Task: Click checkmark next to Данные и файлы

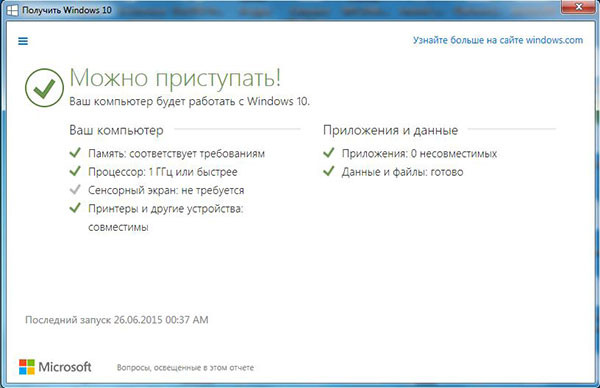Action: click(x=329, y=171)
